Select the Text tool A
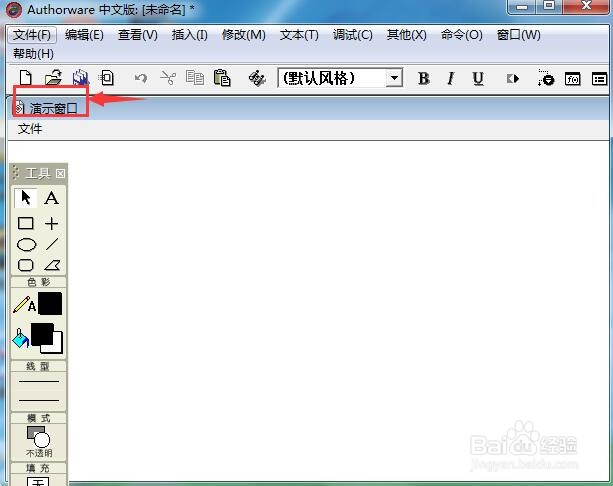 tap(52, 198)
